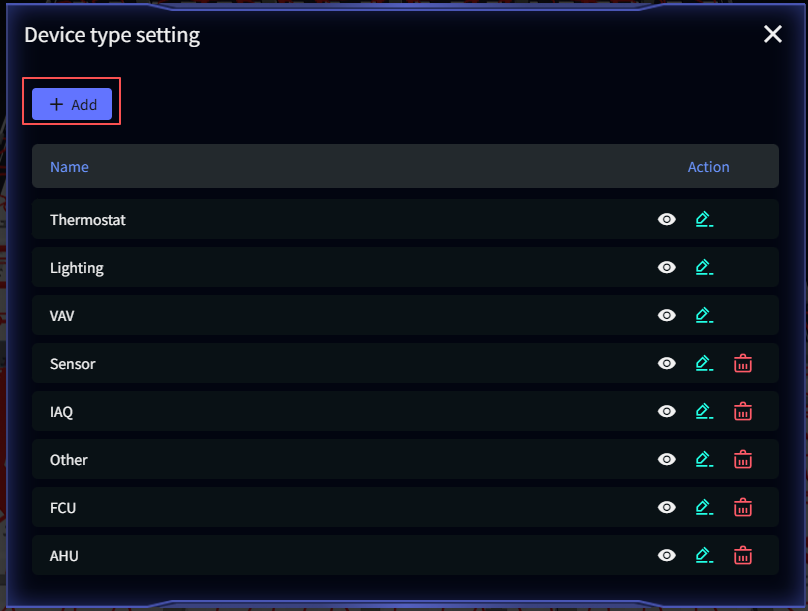Viewport: 808px width, 611px height.
Task: Delete the Sensor device type
Action: [x=743, y=364]
